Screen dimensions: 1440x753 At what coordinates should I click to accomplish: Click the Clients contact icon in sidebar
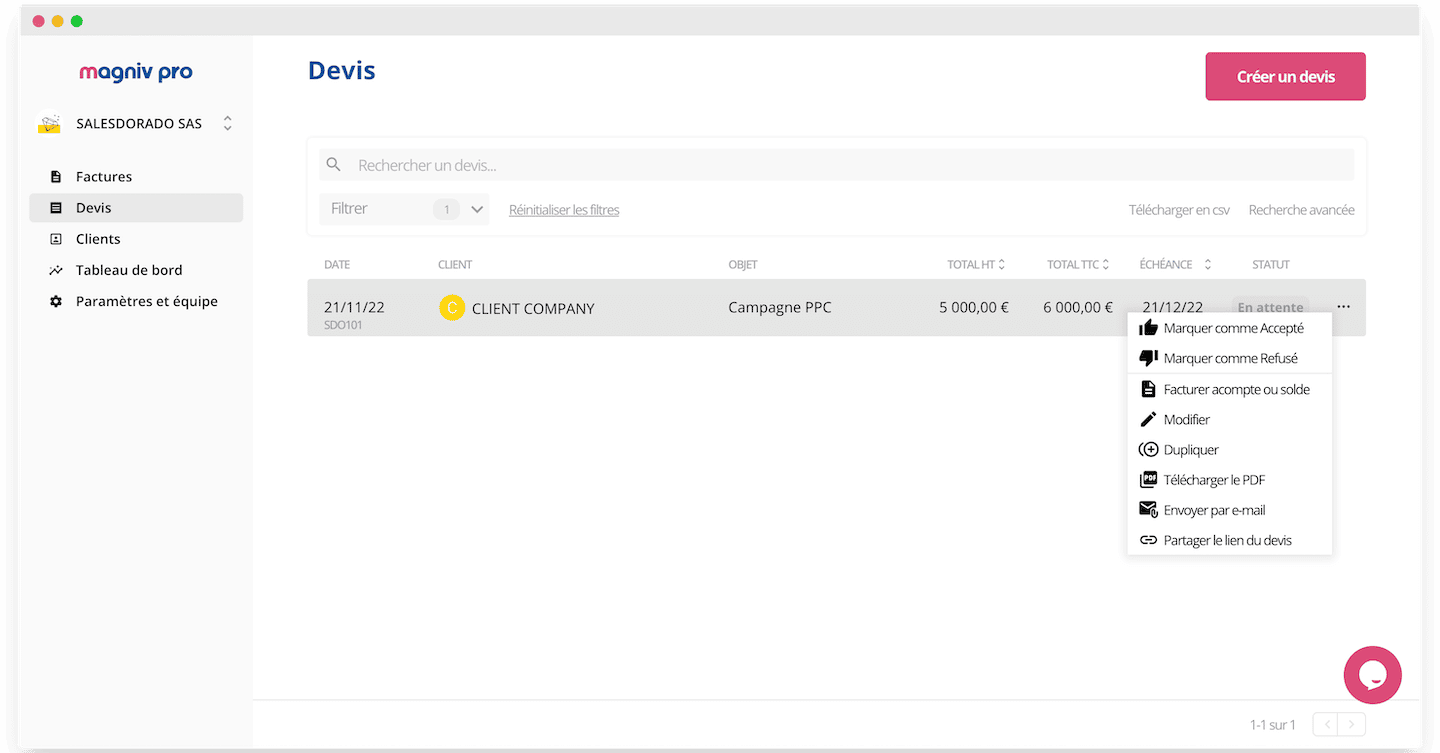(x=56, y=239)
